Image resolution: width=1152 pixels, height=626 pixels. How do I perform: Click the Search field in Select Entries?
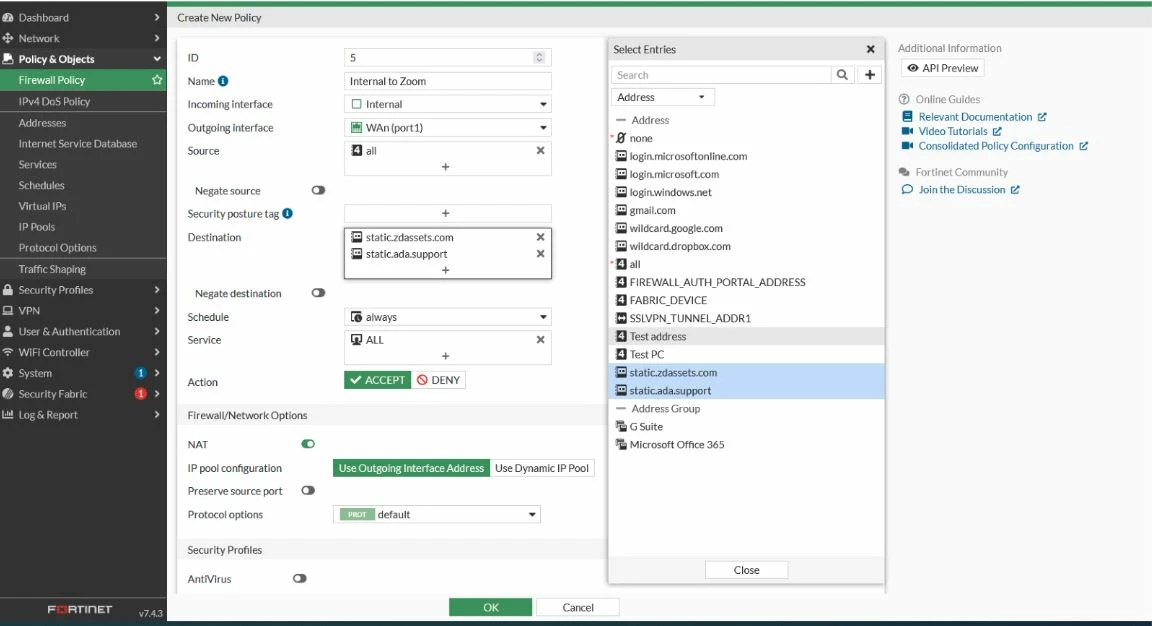[x=721, y=75]
